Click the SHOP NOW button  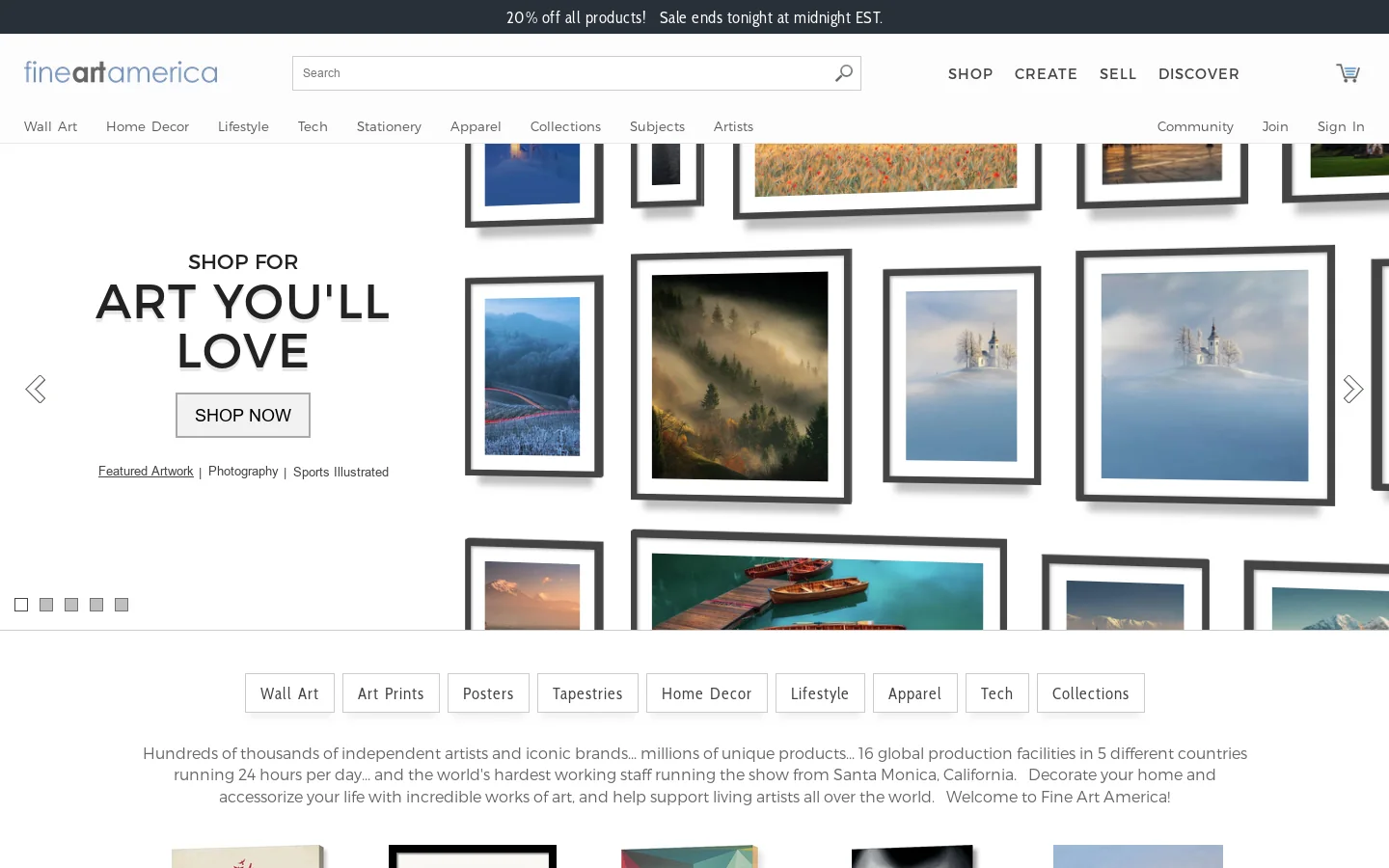click(243, 415)
